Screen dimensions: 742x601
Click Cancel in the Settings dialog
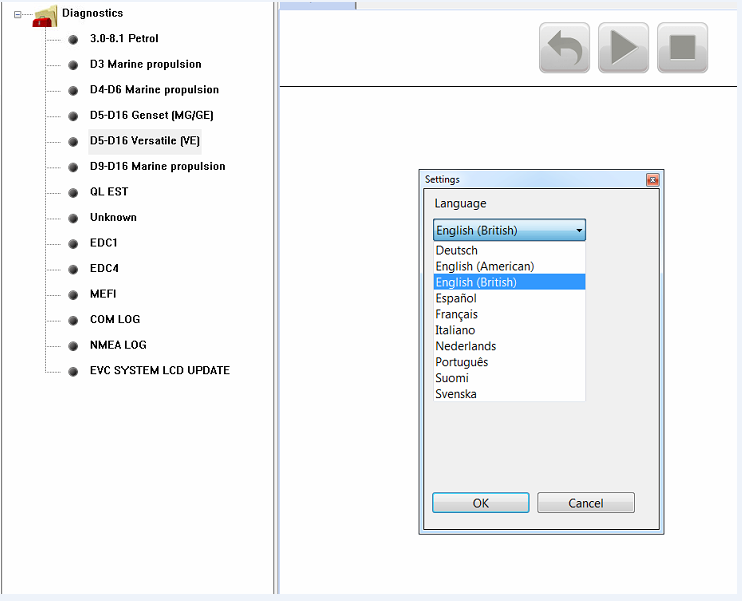(x=585, y=503)
